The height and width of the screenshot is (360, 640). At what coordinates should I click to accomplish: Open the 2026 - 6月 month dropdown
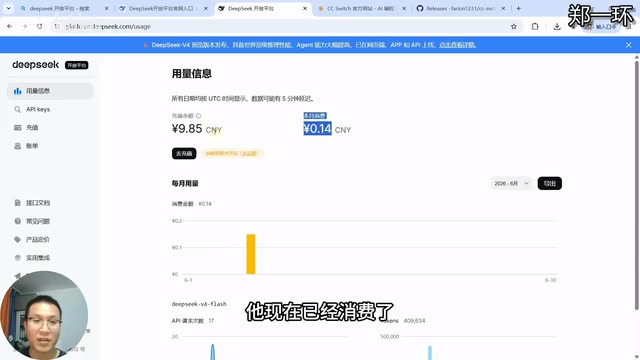(x=511, y=183)
